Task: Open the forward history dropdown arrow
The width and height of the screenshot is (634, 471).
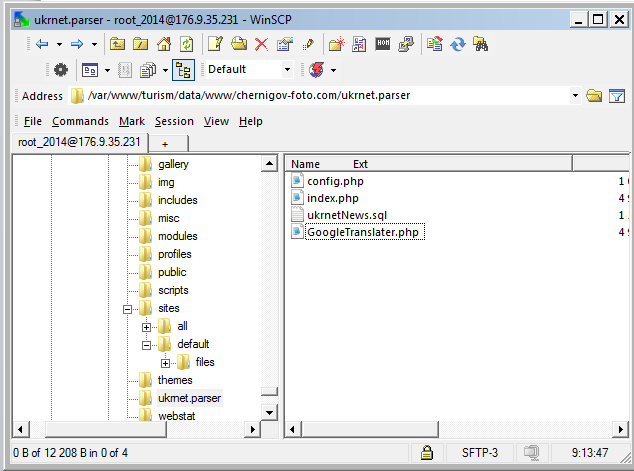Action: (94, 44)
